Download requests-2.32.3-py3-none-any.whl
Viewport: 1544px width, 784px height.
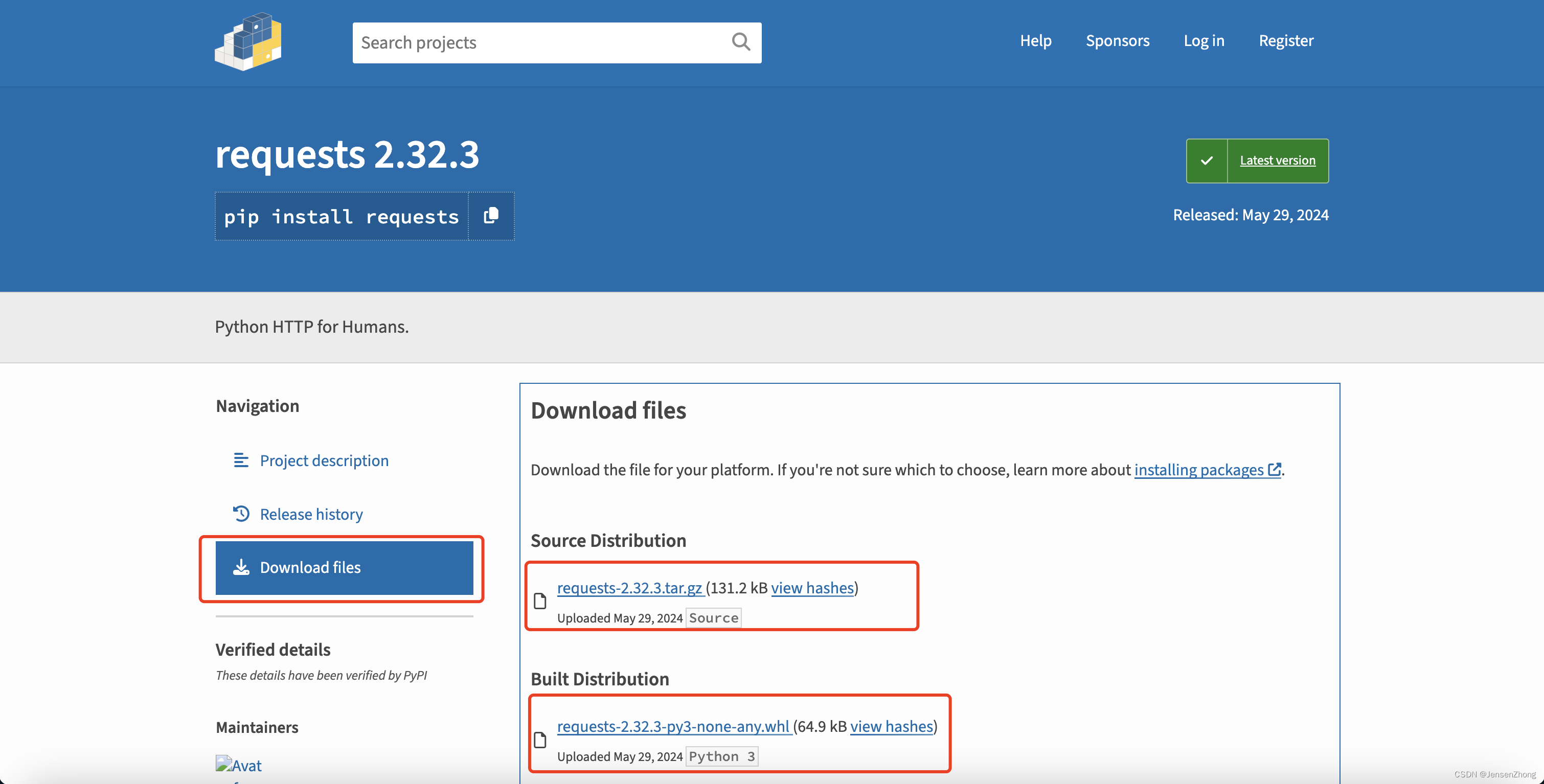tap(674, 726)
